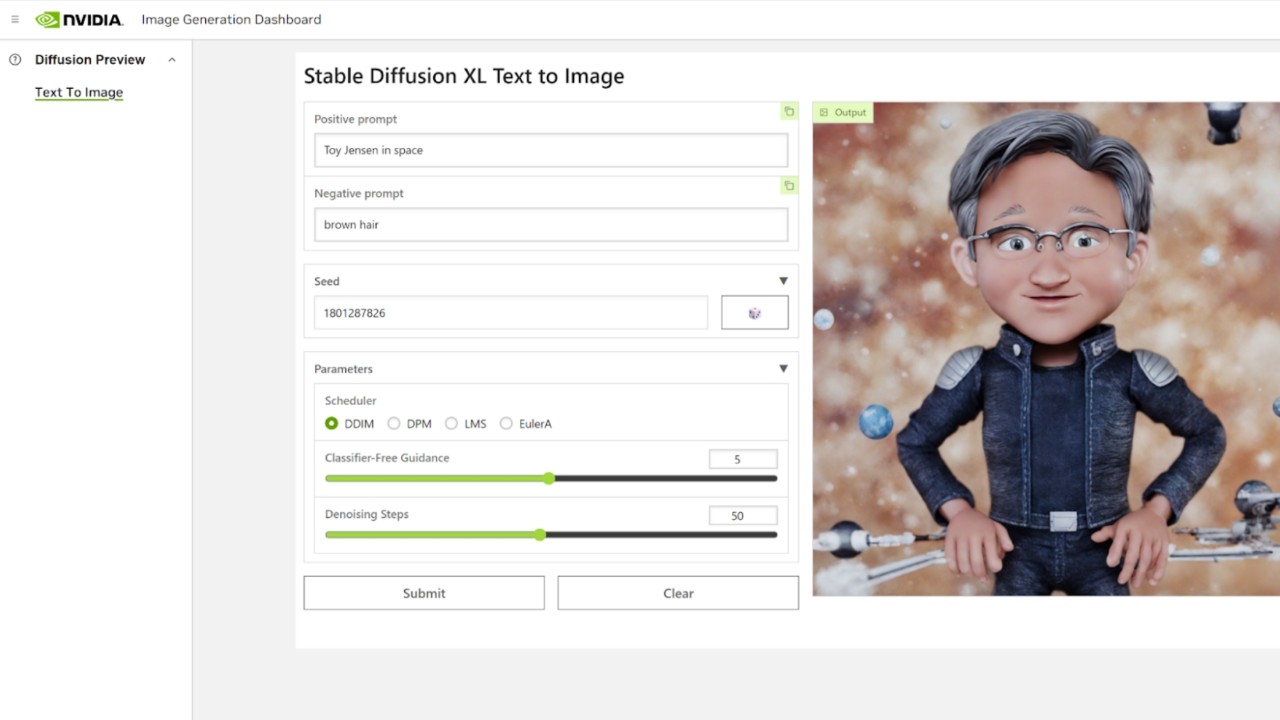The image size is (1280, 720).
Task: Copy the positive prompt text
Action: (788, 112)
